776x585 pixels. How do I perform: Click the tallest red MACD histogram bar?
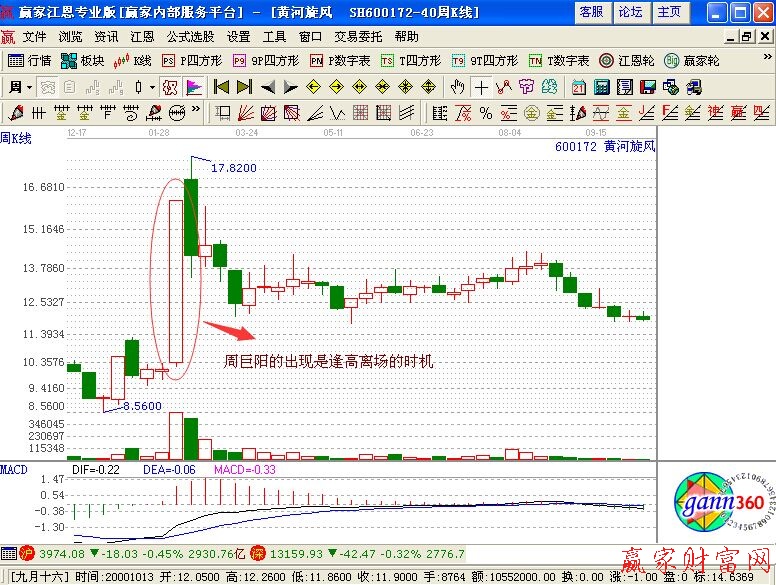pyautogui.click(x=207, y=490)
